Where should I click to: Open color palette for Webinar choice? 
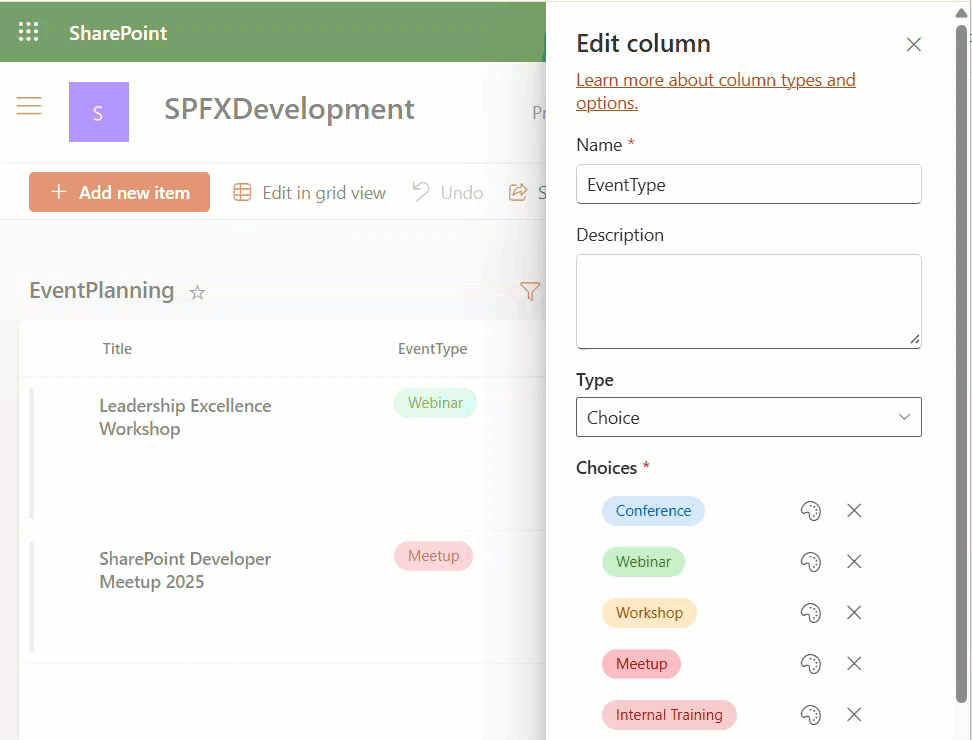pos(811,562)
